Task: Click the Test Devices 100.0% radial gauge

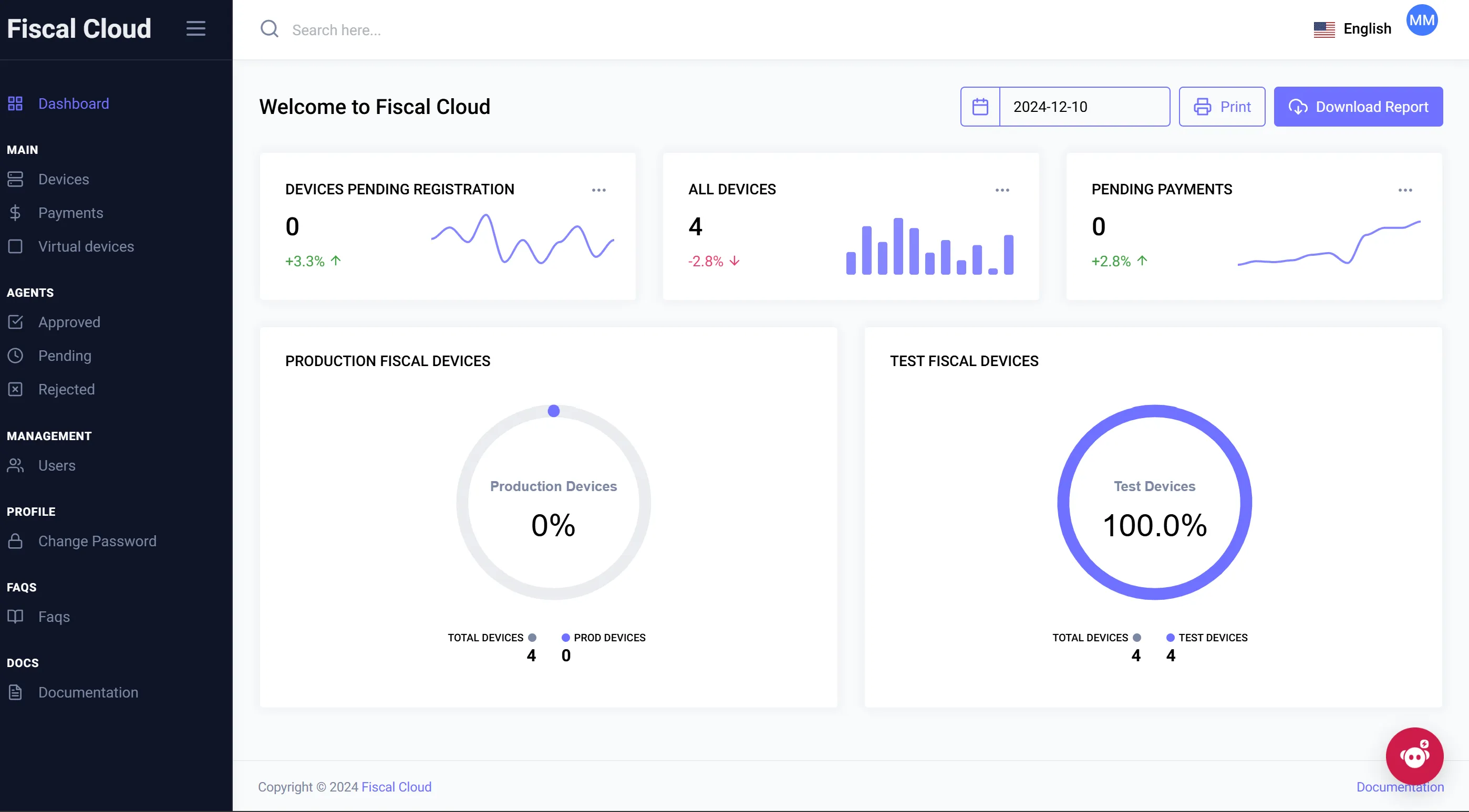Action: tap(1154, 502)
